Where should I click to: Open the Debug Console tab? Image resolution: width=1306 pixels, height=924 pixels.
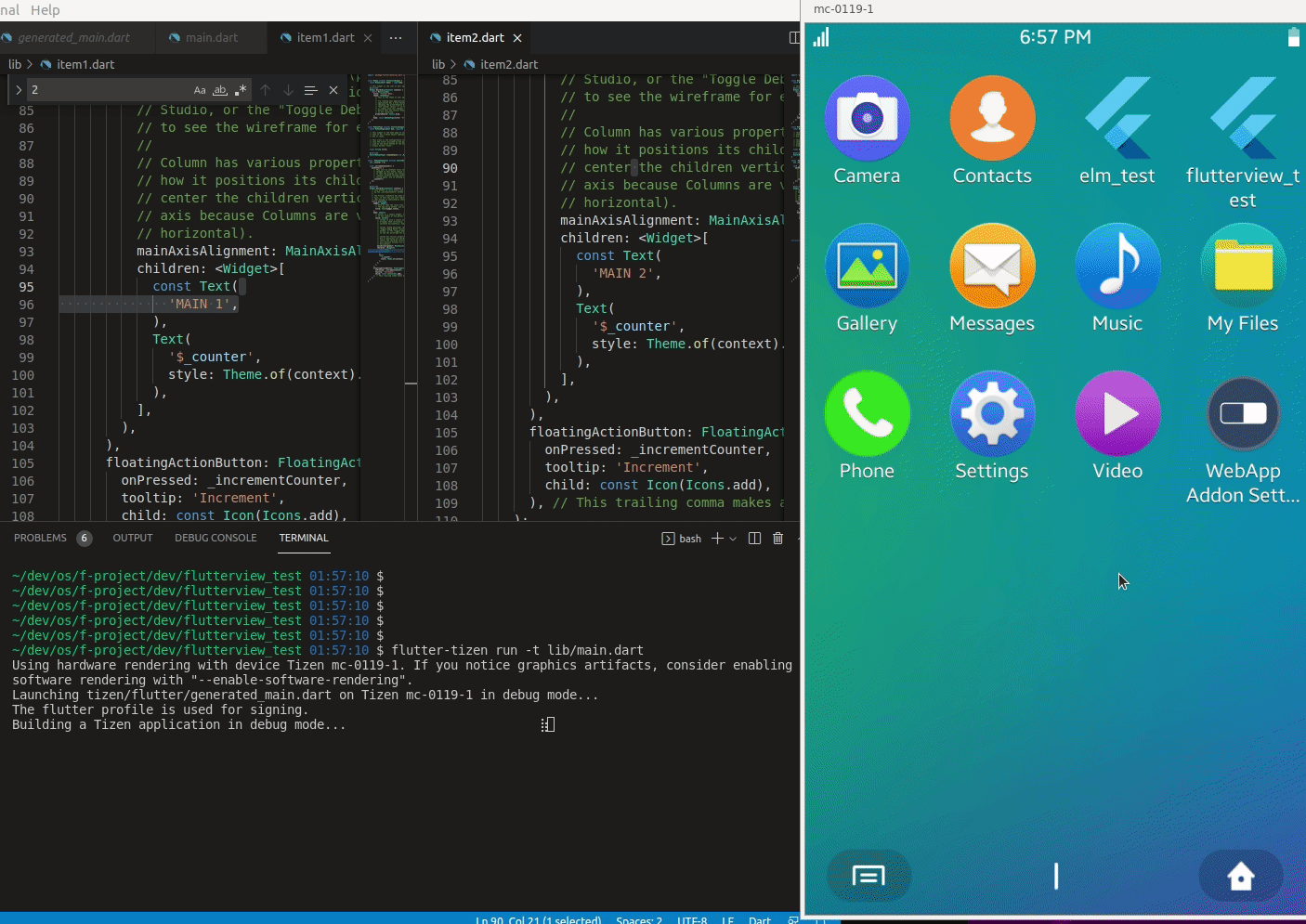(x=215, y=538)
